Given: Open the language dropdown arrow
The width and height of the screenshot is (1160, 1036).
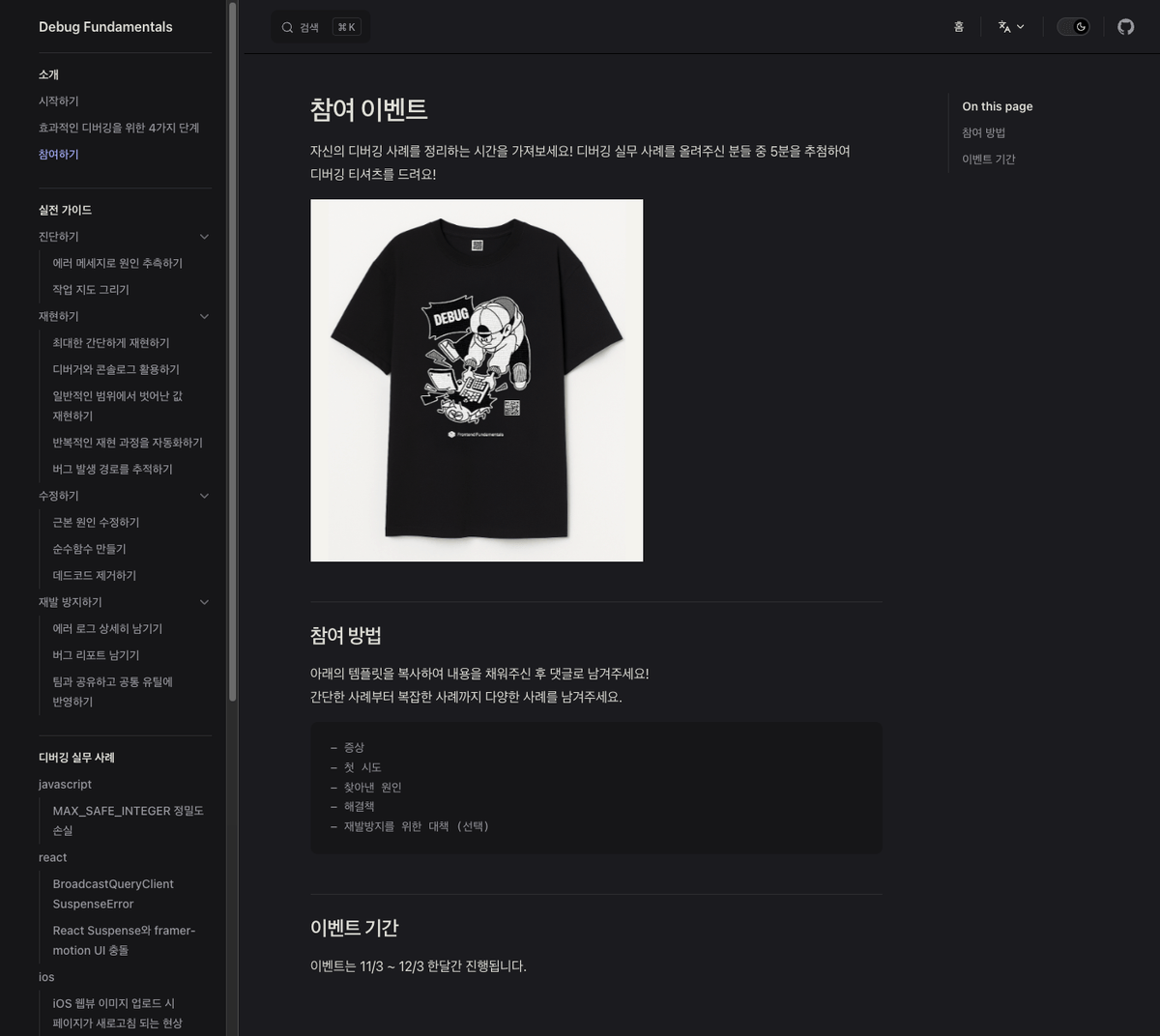Looking at the screenshot, I should pyautogui.click(x=1020, y=27).
